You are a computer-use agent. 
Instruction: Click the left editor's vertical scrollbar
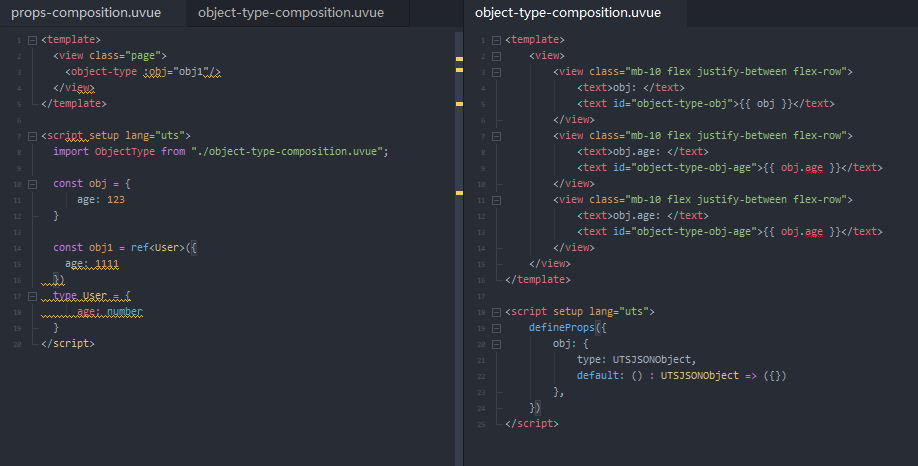459,249
